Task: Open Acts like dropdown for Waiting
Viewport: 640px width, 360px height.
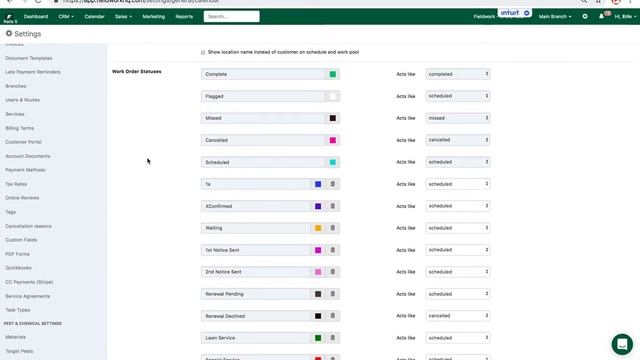Action: click(458, 228)
